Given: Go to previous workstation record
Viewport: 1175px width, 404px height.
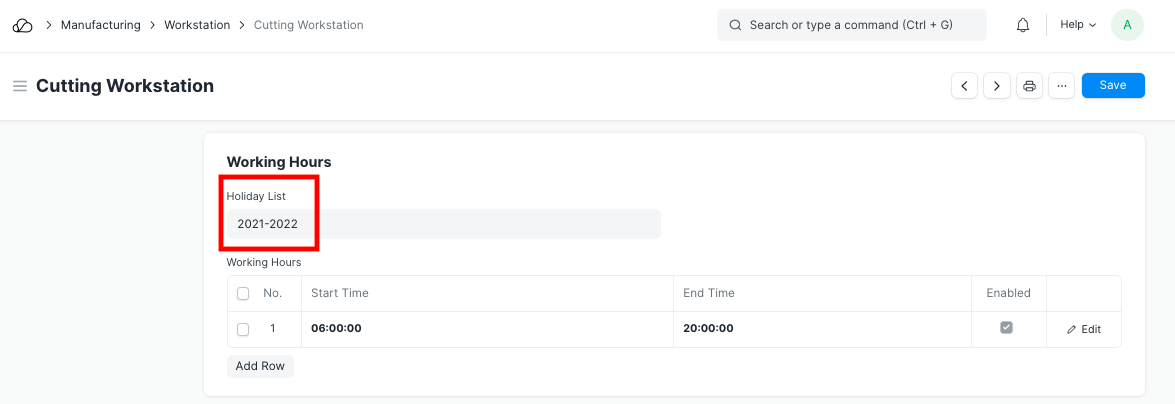Looking at the screenshot, I should point(964,86).
